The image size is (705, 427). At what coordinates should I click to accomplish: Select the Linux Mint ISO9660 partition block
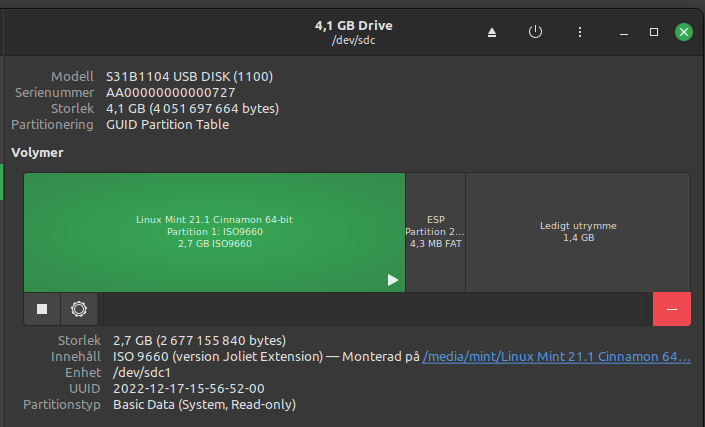pos(214,232)
